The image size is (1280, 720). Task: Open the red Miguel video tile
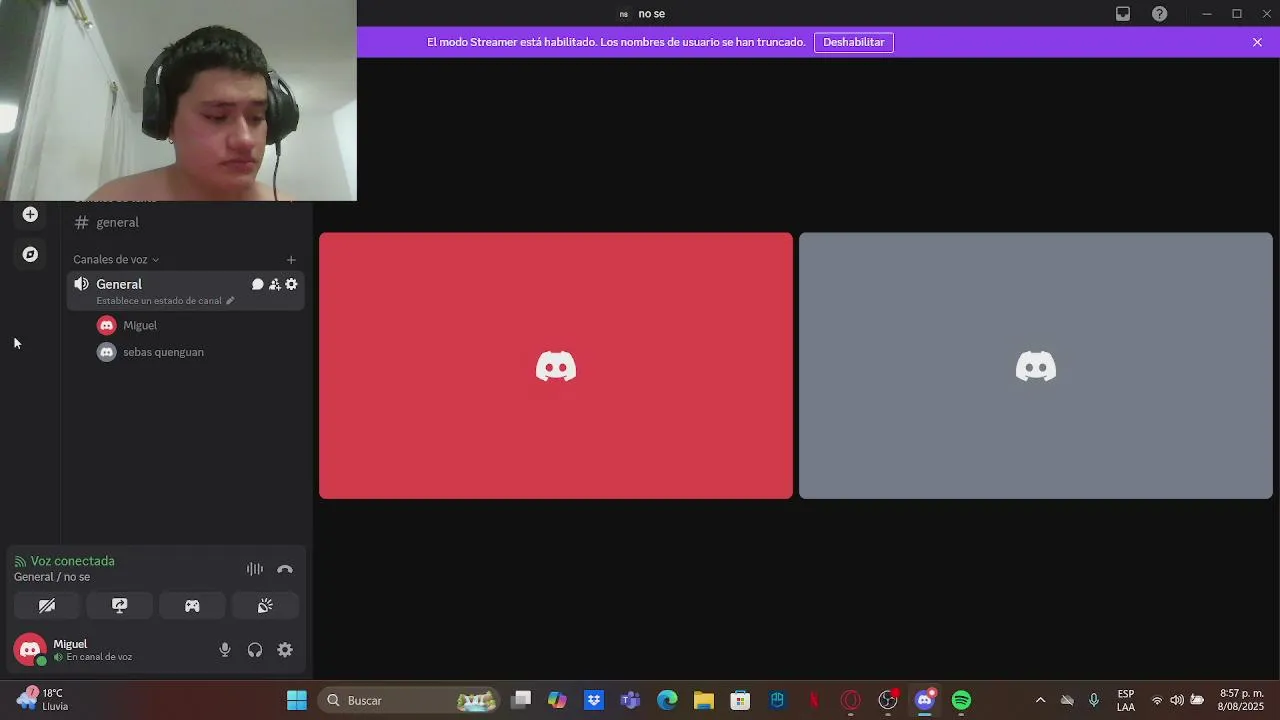556,366
